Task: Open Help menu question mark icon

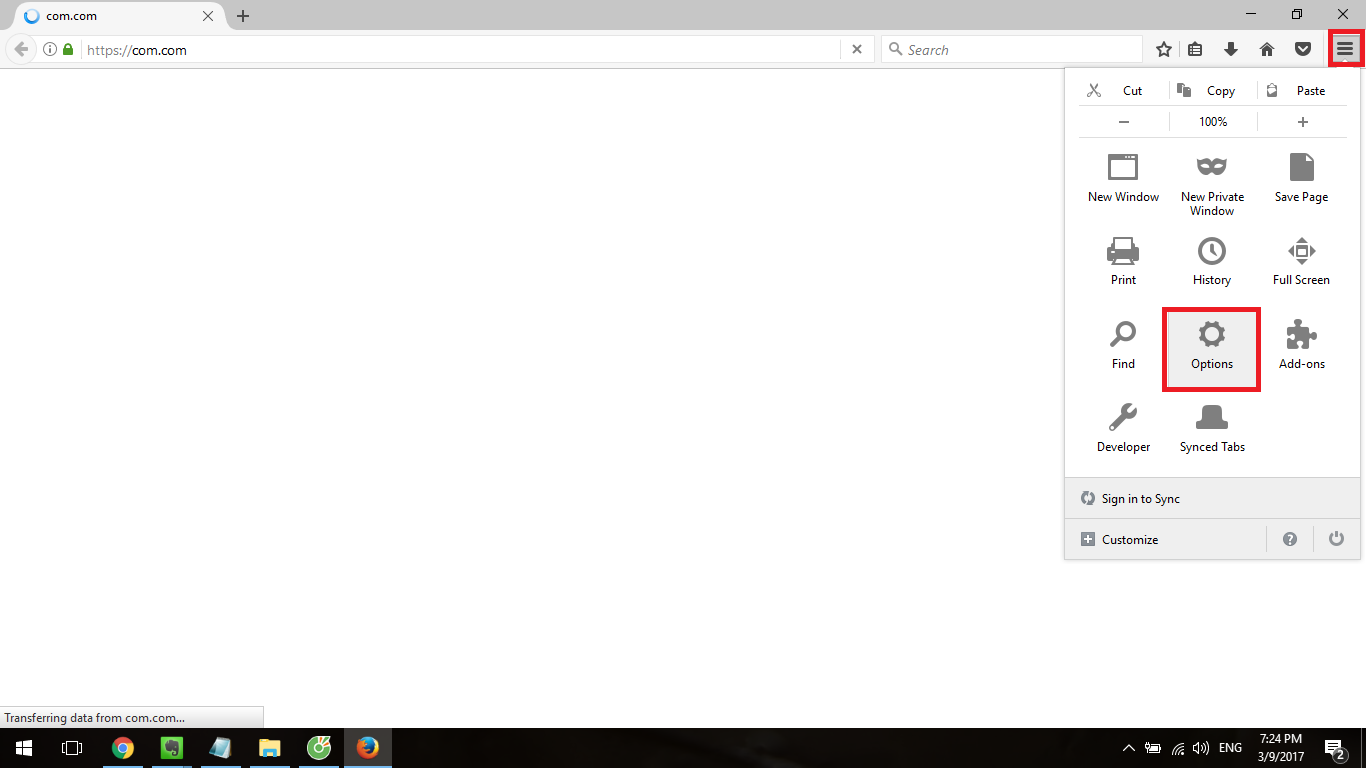Action: tap(1290, 539)
